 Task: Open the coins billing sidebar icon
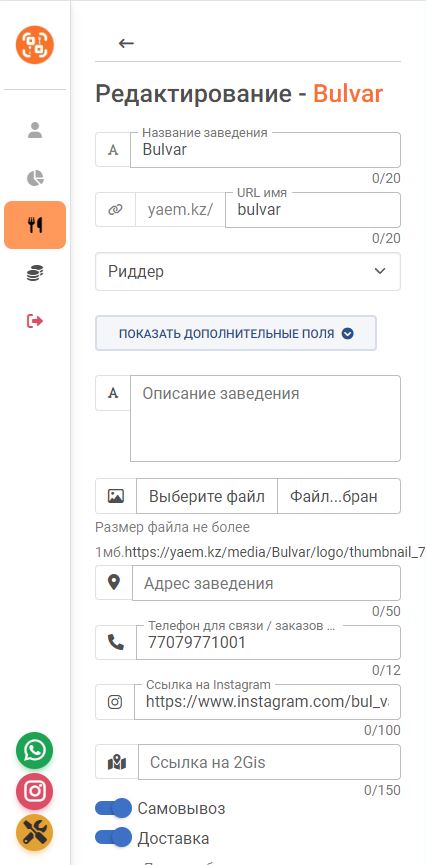click(x=35, y=273)
